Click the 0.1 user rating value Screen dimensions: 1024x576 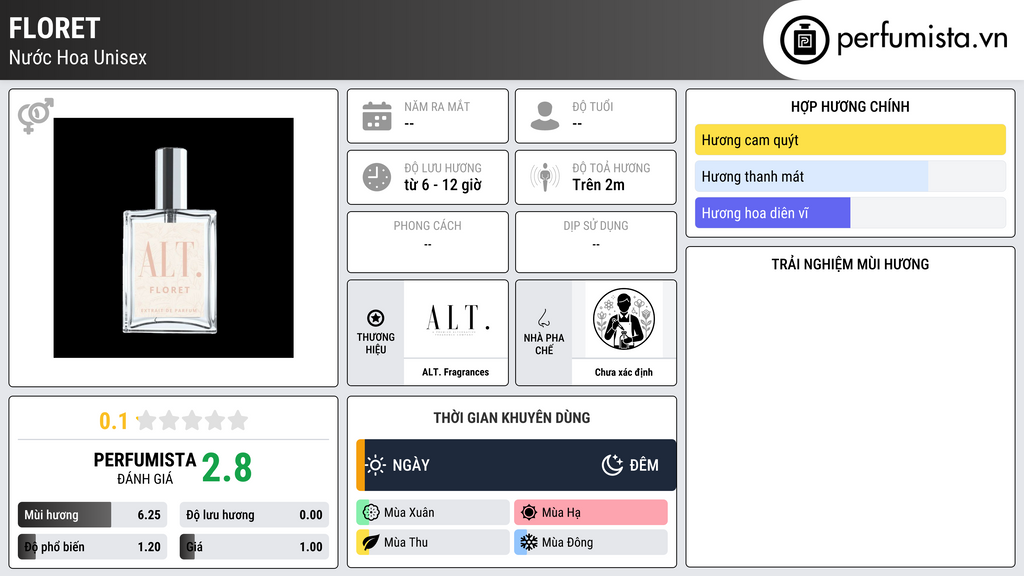coord(113,421)
